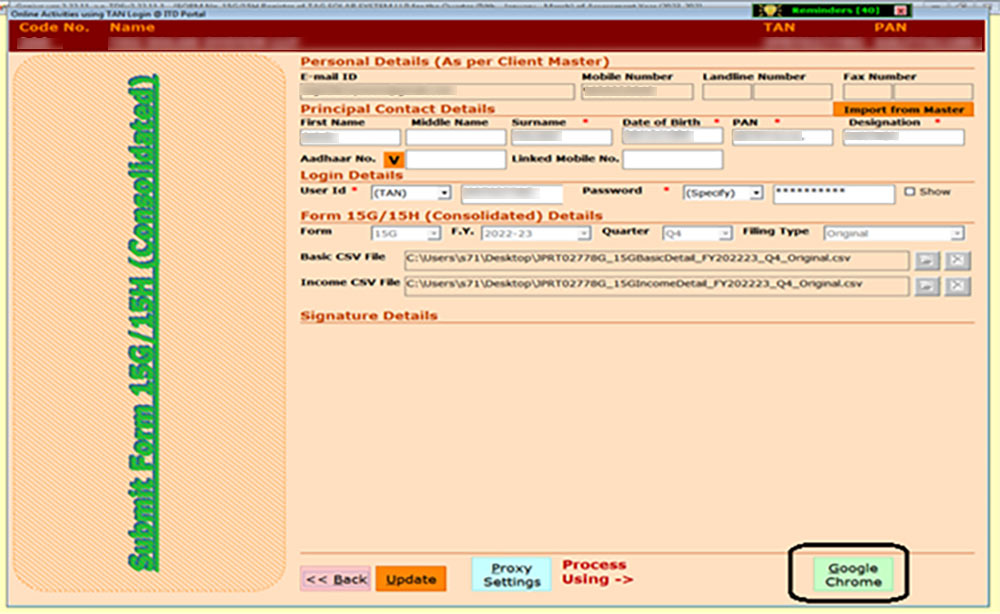The width and height of the screenshot is (1000, 614).
Task: Open the Filing Type dropdown
Action: pyautogui.click(x=955, y=232)
